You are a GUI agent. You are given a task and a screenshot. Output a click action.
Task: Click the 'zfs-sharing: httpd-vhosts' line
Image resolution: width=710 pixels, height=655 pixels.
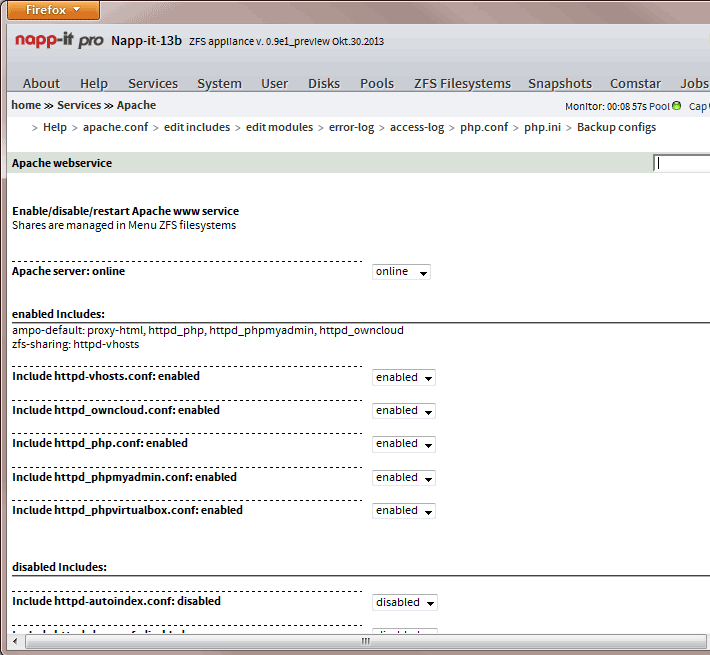(76, 344)
